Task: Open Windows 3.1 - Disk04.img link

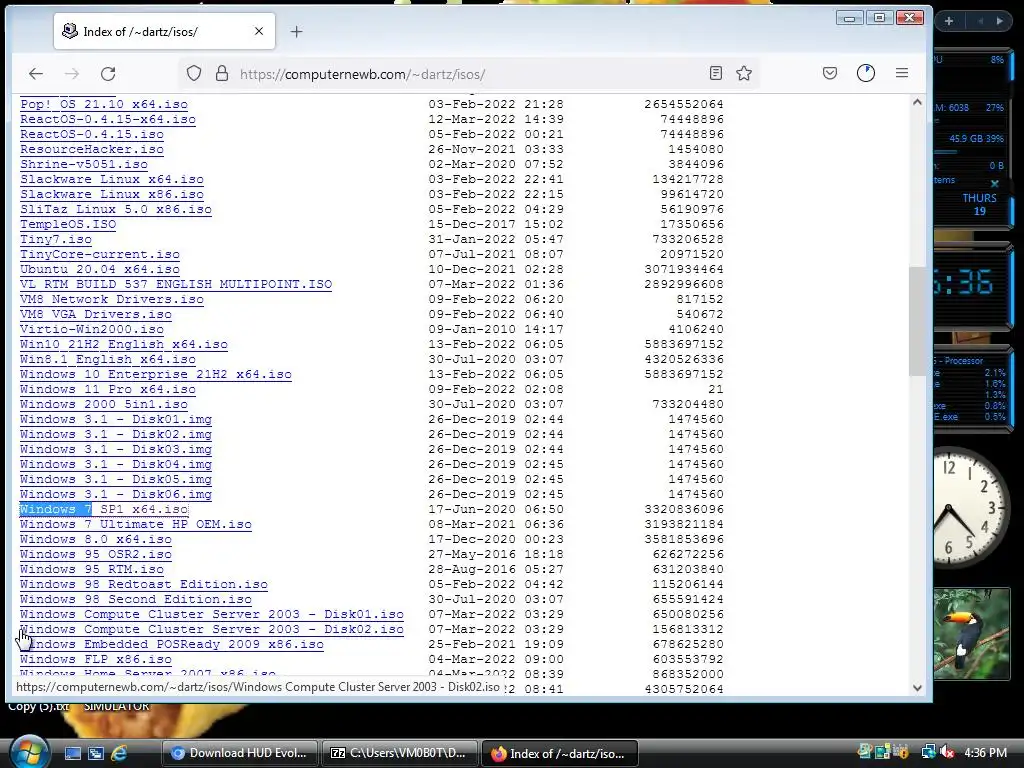Action: (x=116, y=465)
